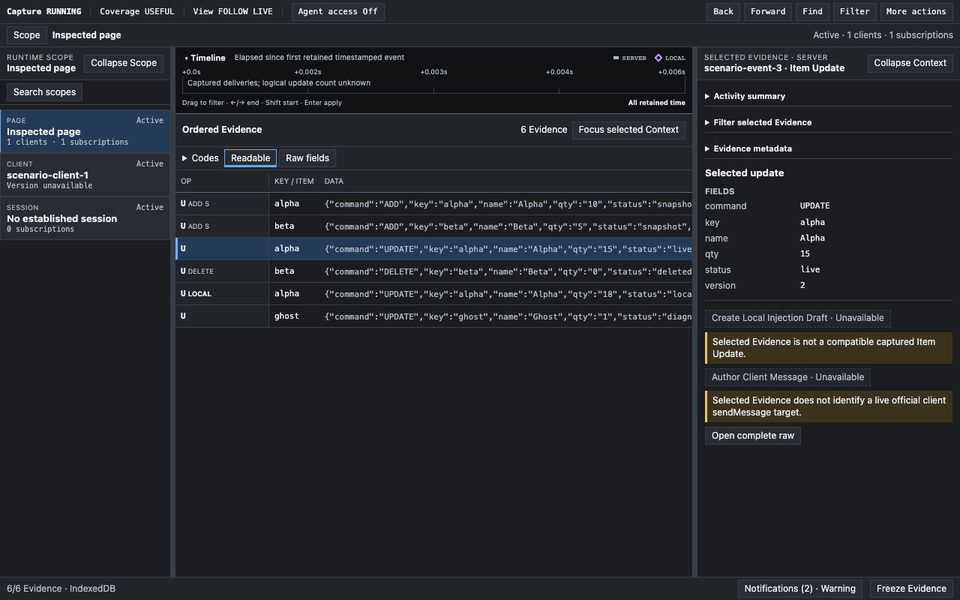
Task: Open Notifications (2) Warning
Action: point(800,588)
